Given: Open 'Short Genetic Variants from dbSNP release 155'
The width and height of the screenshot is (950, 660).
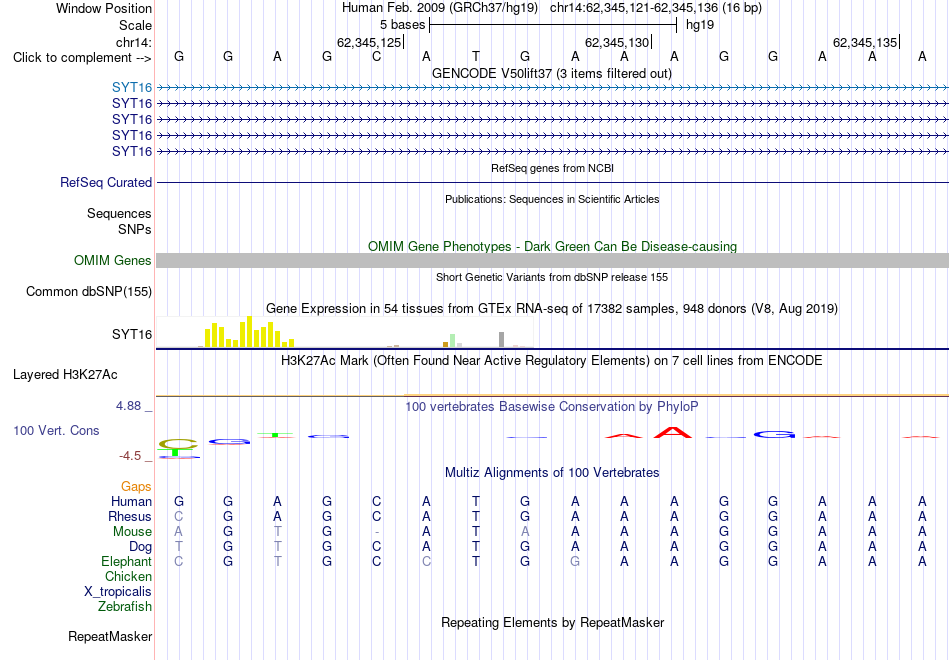Looking at the screenshot, I should pos(552,277).
